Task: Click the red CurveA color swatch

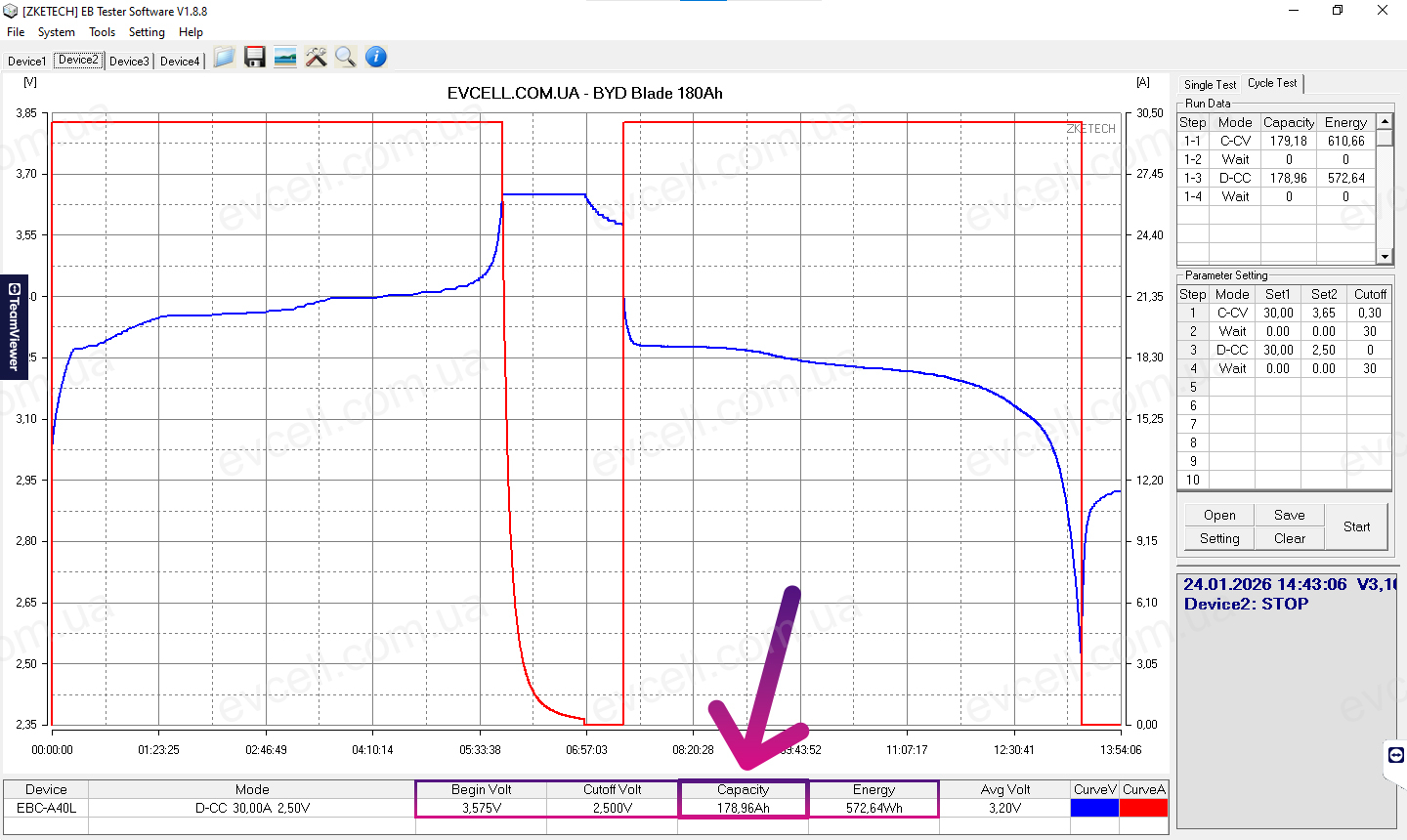Action: pyautogui.click(x=1143, y=808)
